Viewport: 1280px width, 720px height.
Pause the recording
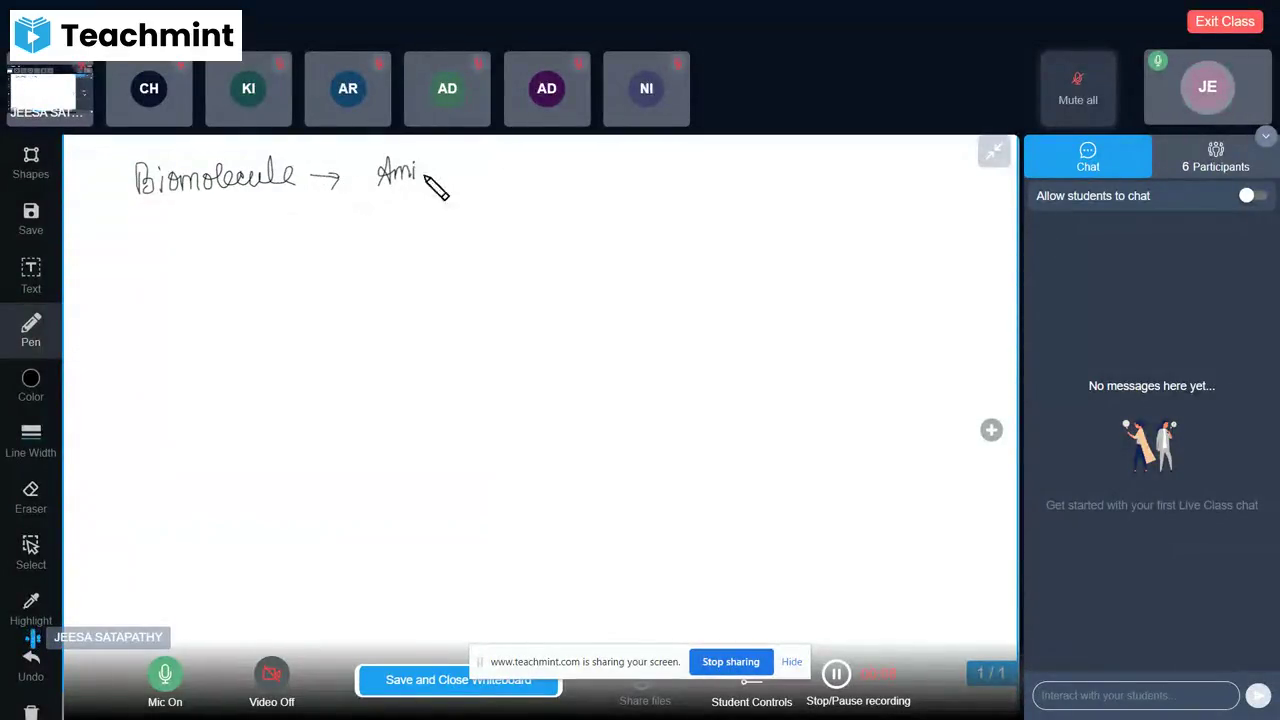(836, 674)
